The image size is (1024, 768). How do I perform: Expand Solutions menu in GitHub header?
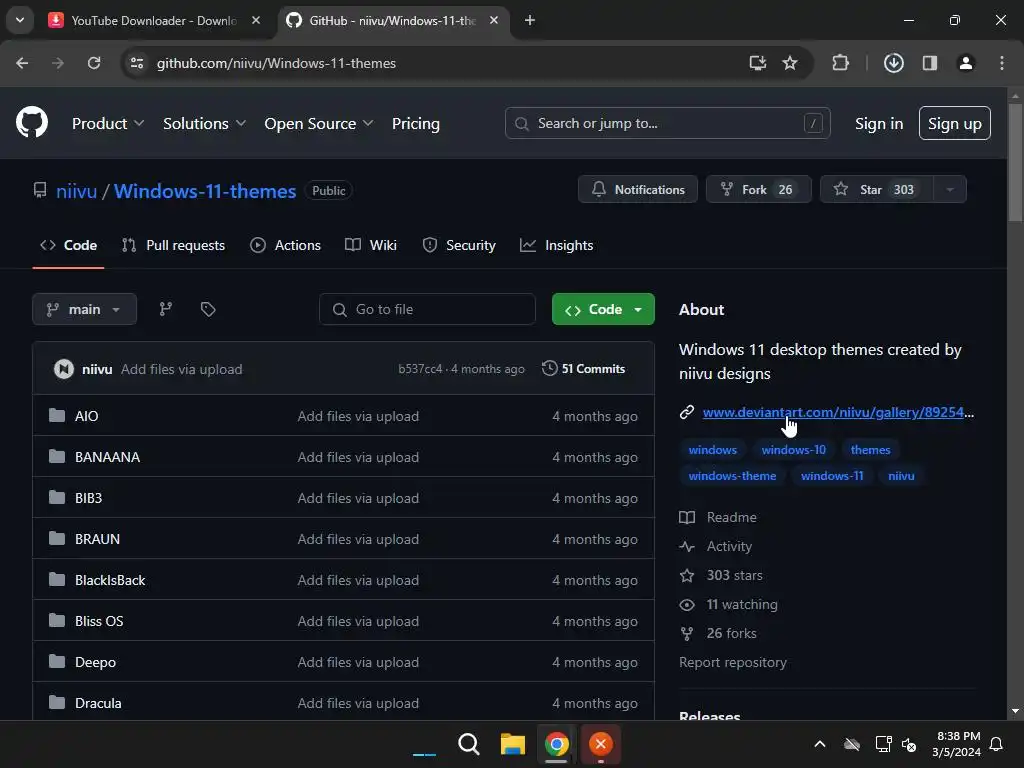(x=204, y=123)
